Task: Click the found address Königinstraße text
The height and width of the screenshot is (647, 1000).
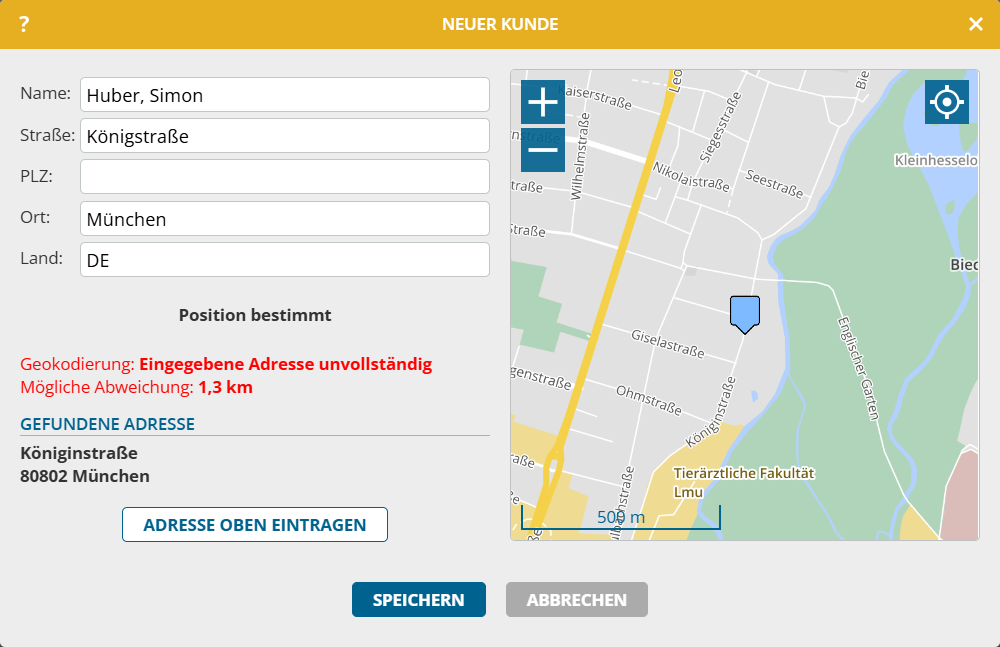Action: point(79,453)
